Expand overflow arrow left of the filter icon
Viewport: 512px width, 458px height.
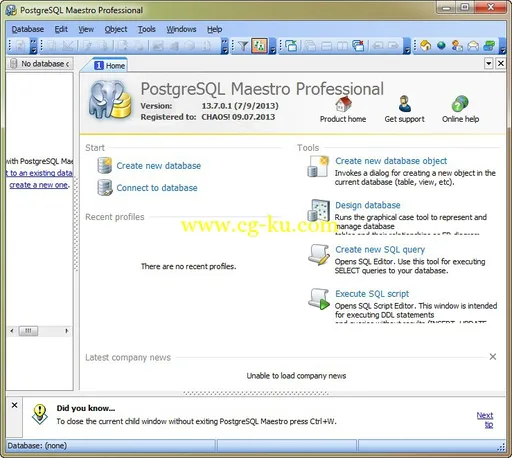(x=225, y=46)
